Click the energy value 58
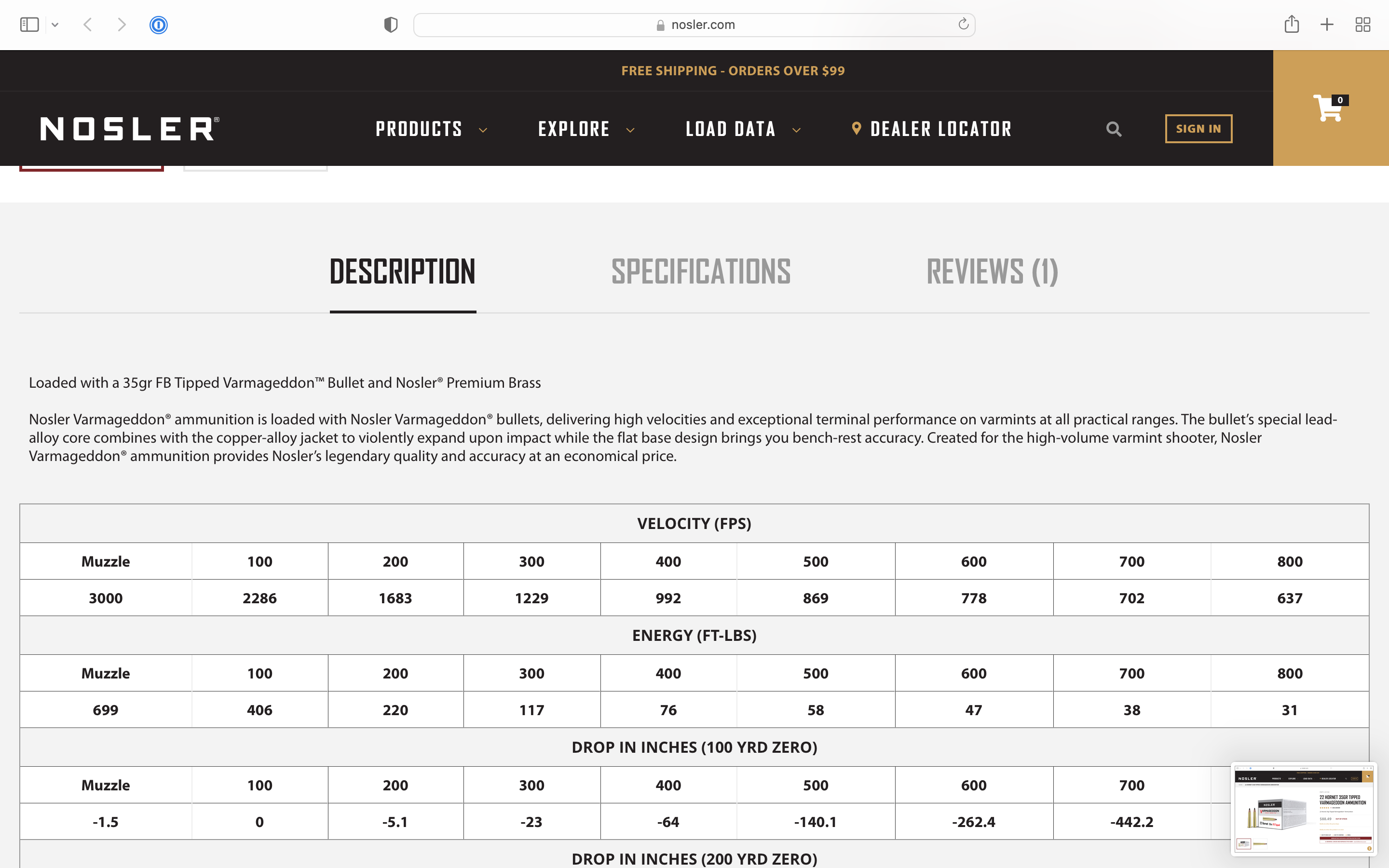 (816, 710)
